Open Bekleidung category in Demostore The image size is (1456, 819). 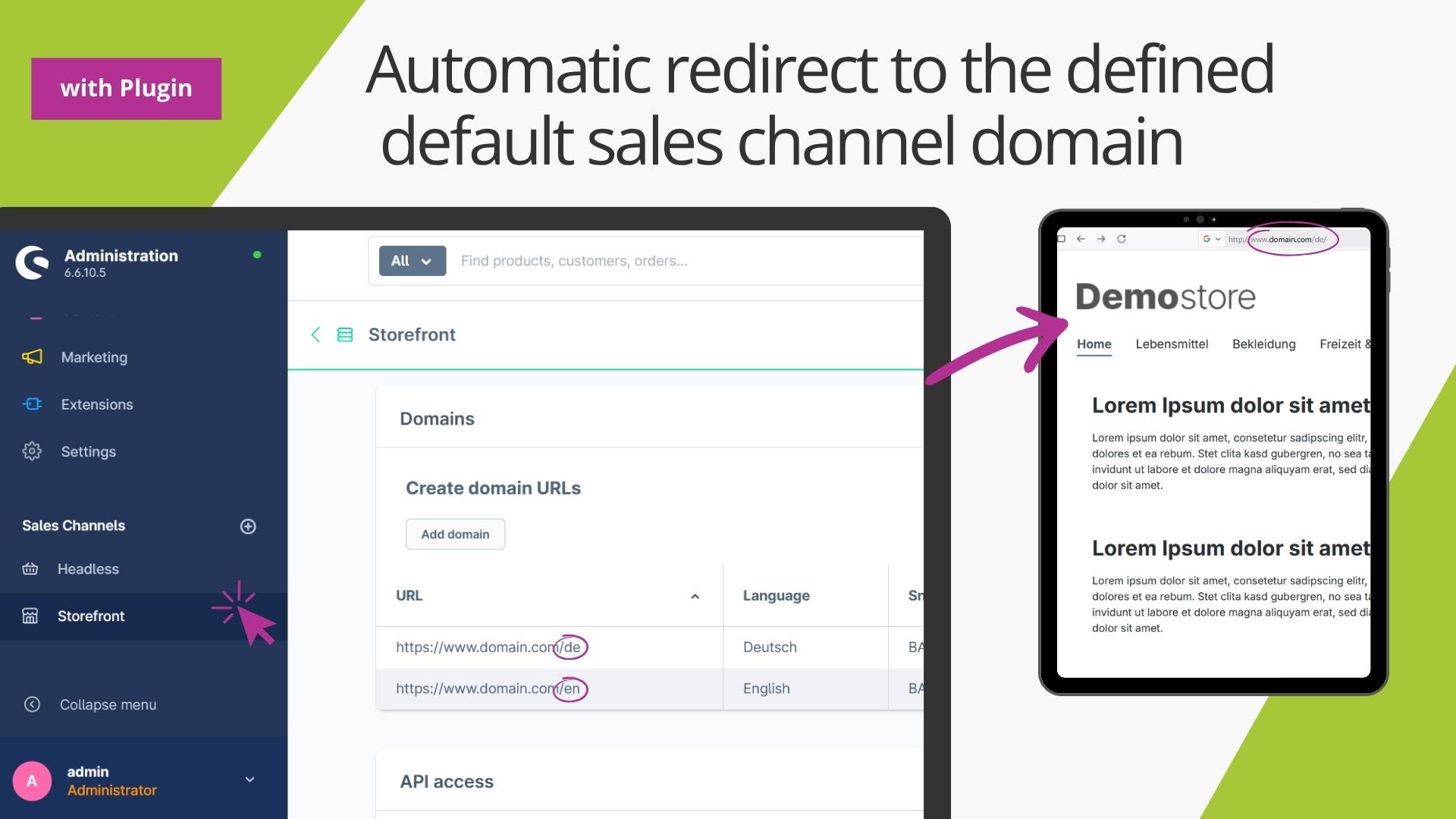pos(1264,344)
